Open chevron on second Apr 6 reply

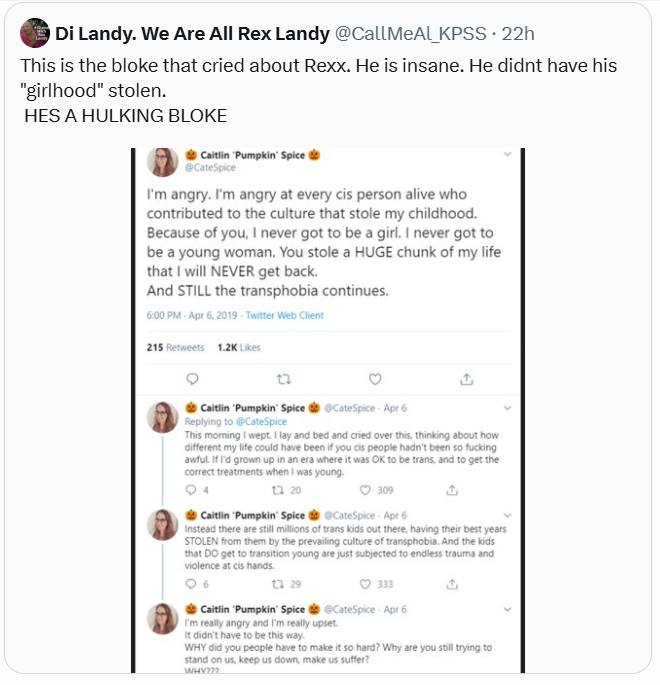(508, 514)
